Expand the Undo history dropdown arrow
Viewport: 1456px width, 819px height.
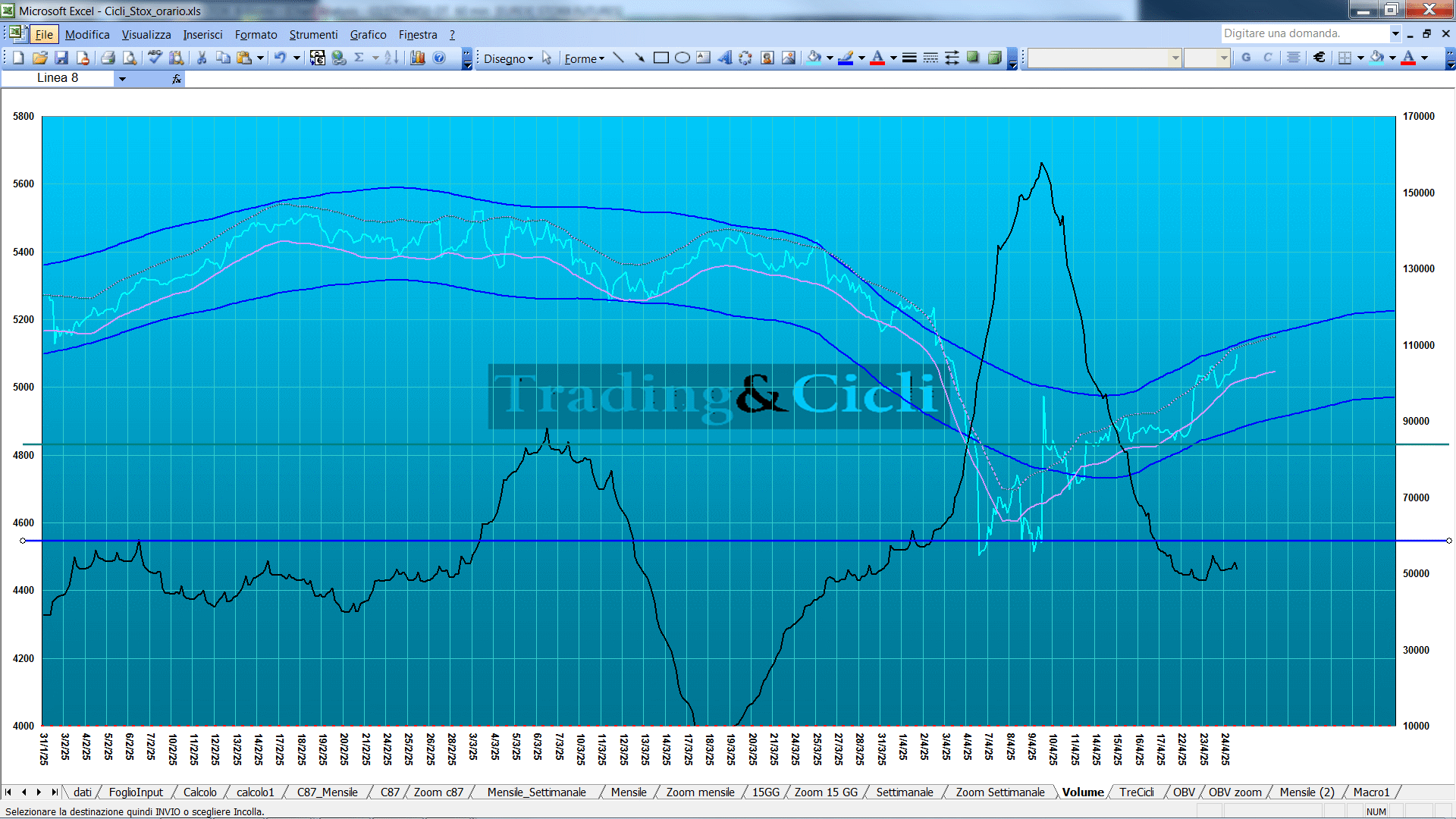click(x=297, y=58)
